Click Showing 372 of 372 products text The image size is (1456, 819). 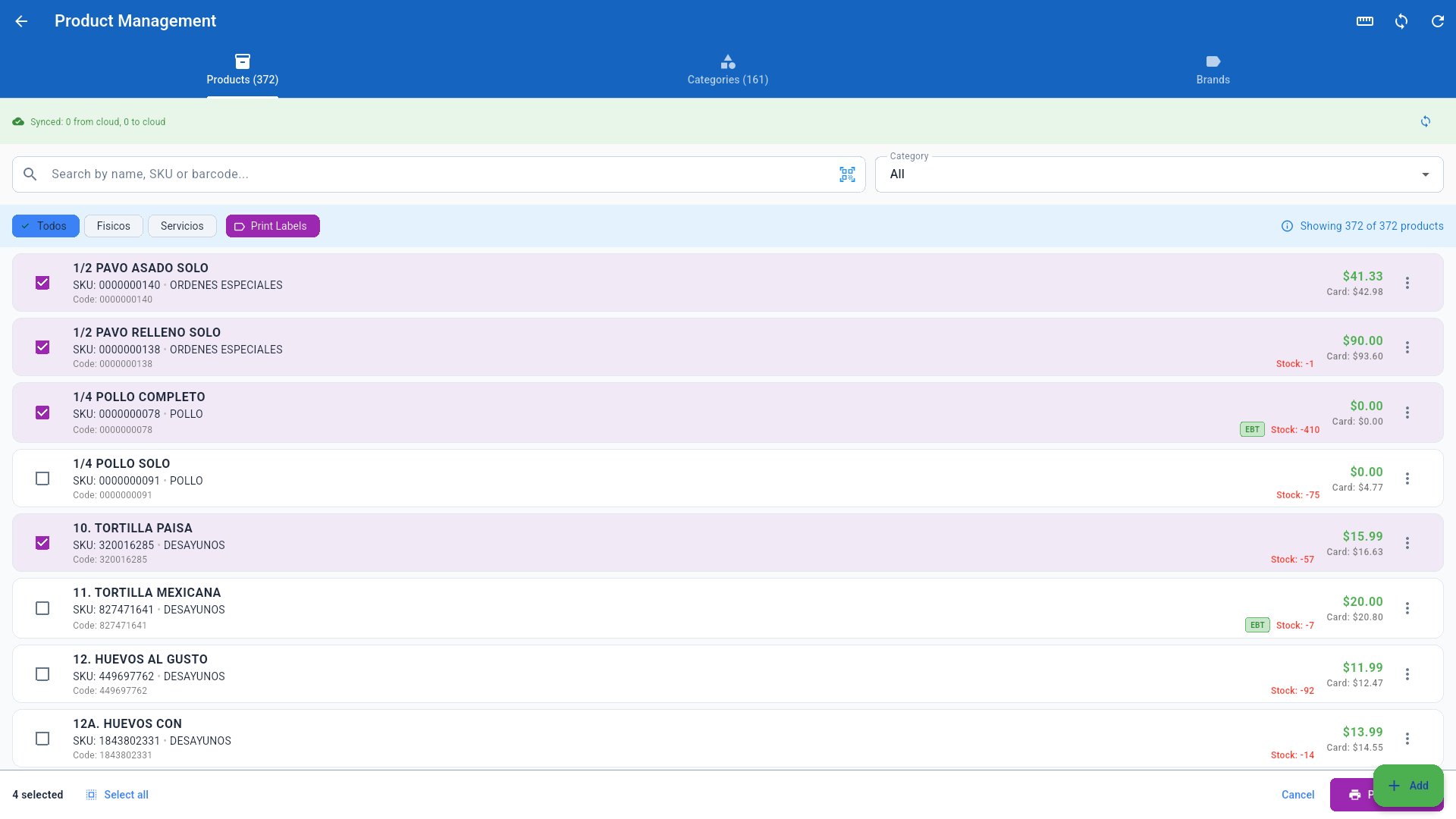(1371, 226)
